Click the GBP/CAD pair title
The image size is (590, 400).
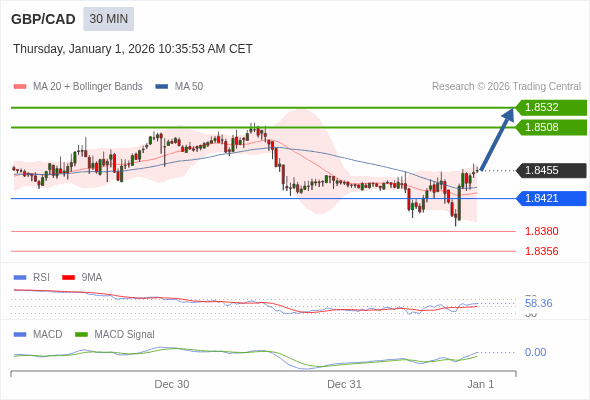click(43, 19)
